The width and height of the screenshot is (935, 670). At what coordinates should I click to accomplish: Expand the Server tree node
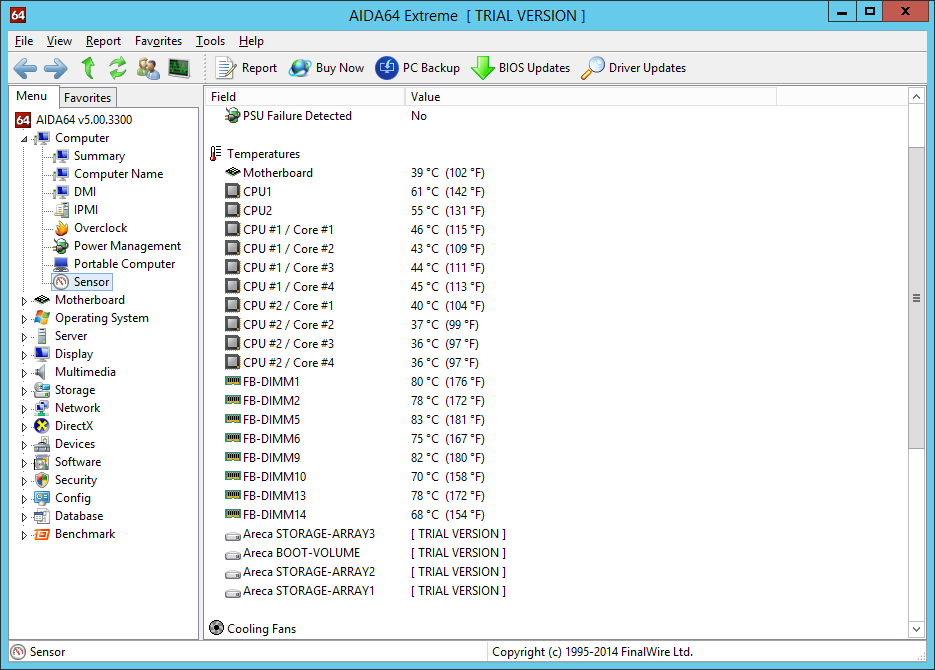tap(24, 337)
